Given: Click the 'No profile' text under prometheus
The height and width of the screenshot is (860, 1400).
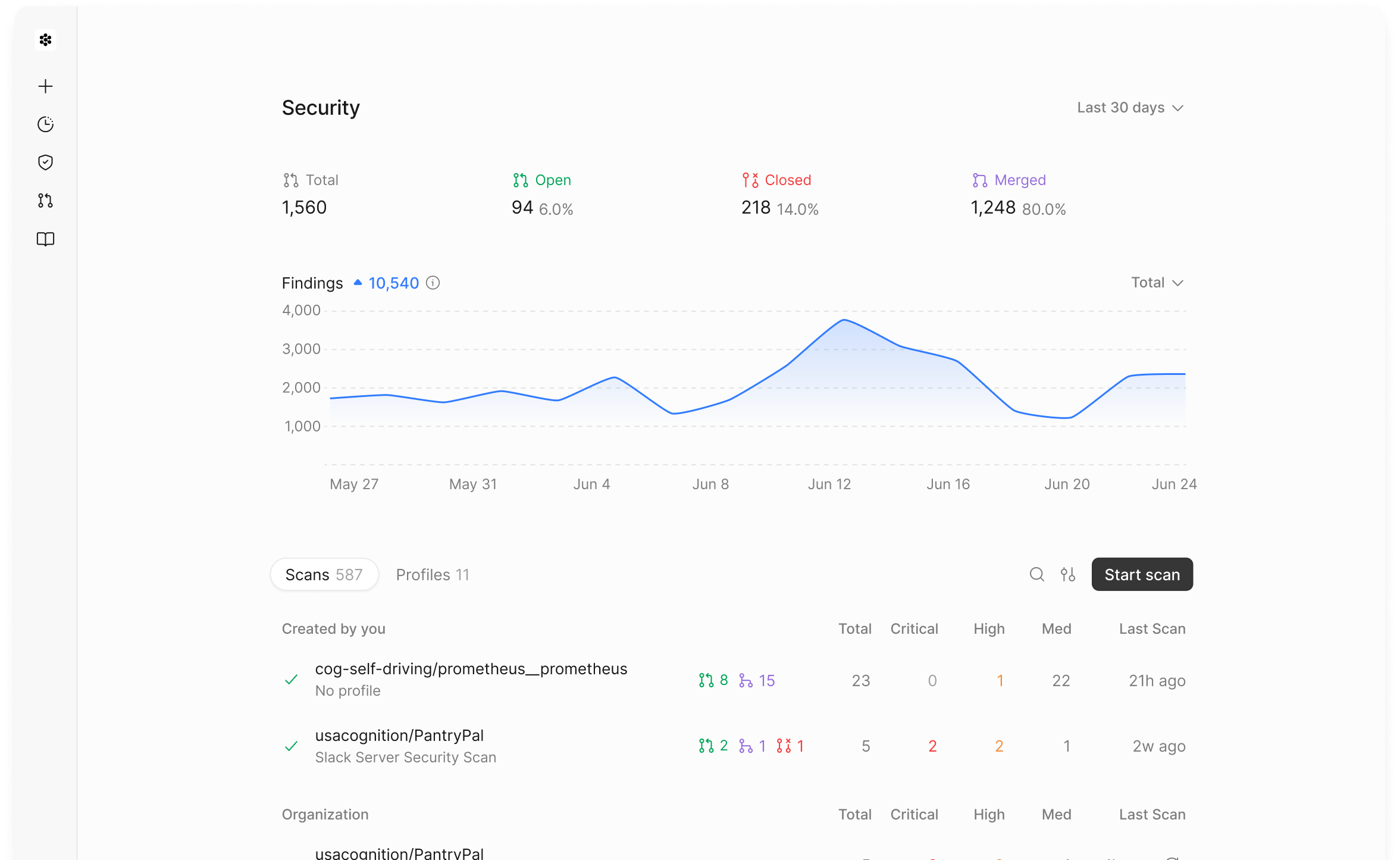Looking at the screenshot, I should coord(347,690).
